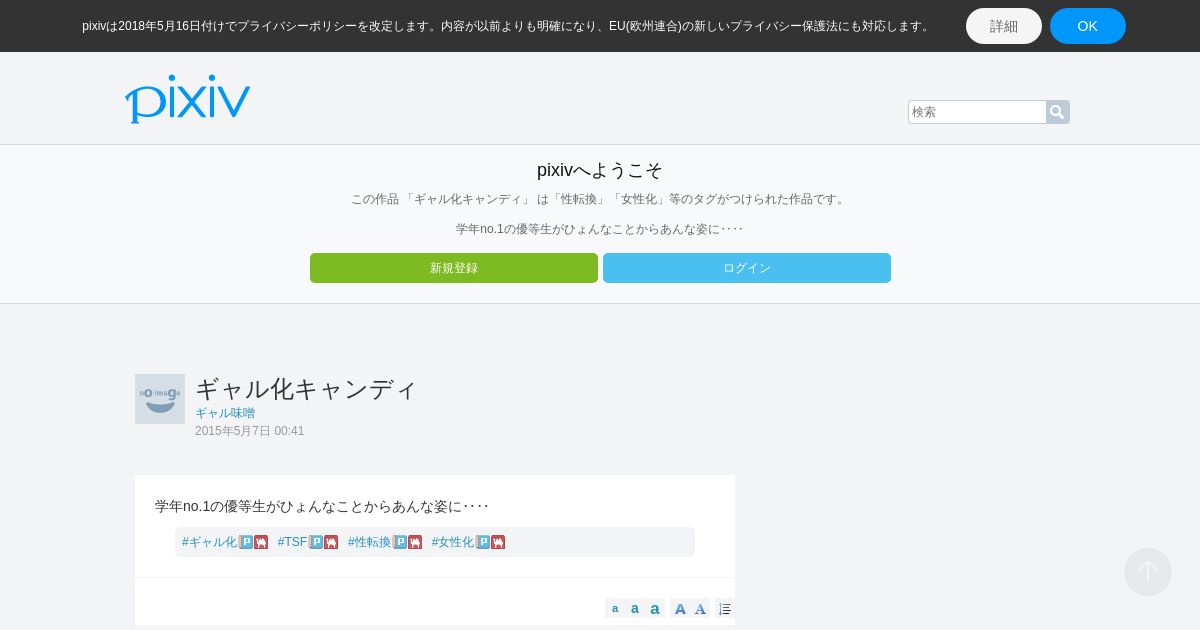This screenshot has width=1200, height=630.
Task: Open pixiv encyclopedia icon beside #女性化
Action: click(483, 542)
